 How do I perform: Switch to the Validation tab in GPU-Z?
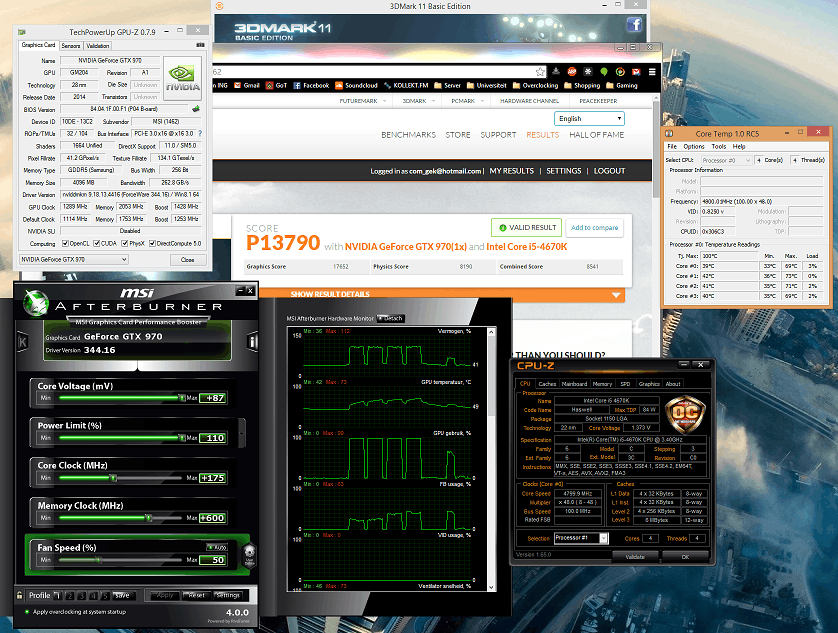point(98,46)
